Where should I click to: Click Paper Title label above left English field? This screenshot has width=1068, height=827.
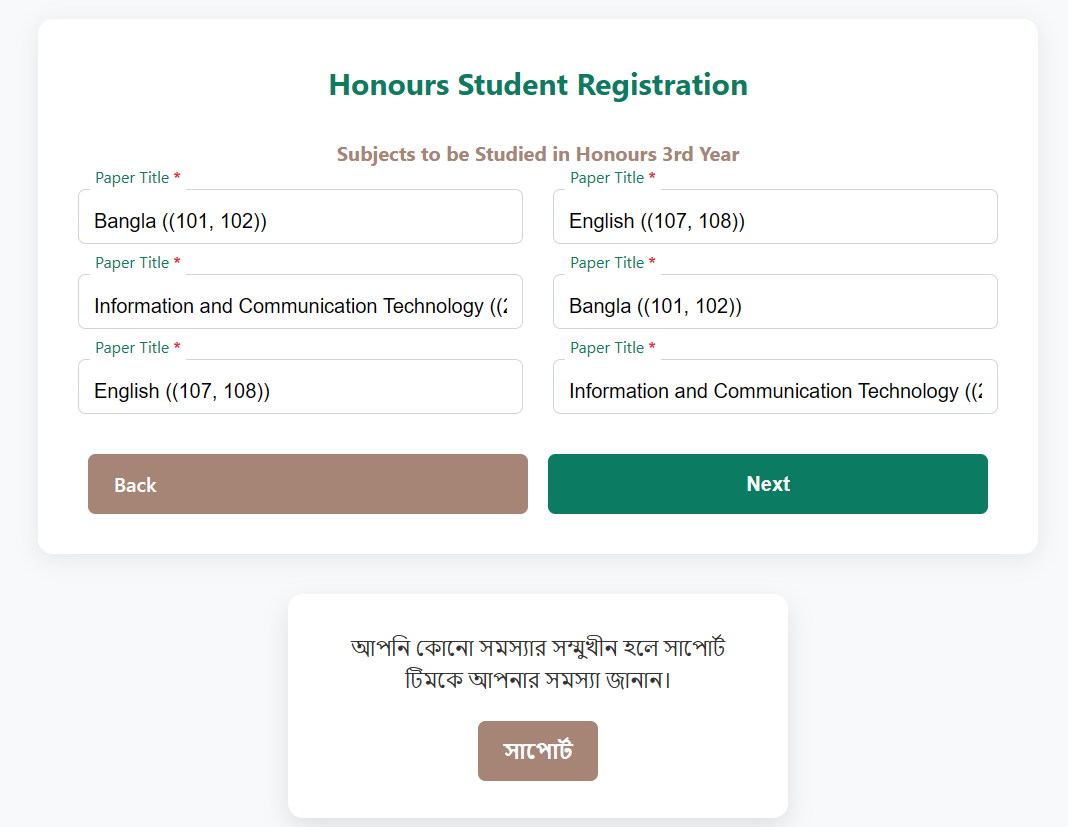click(132, 348)
